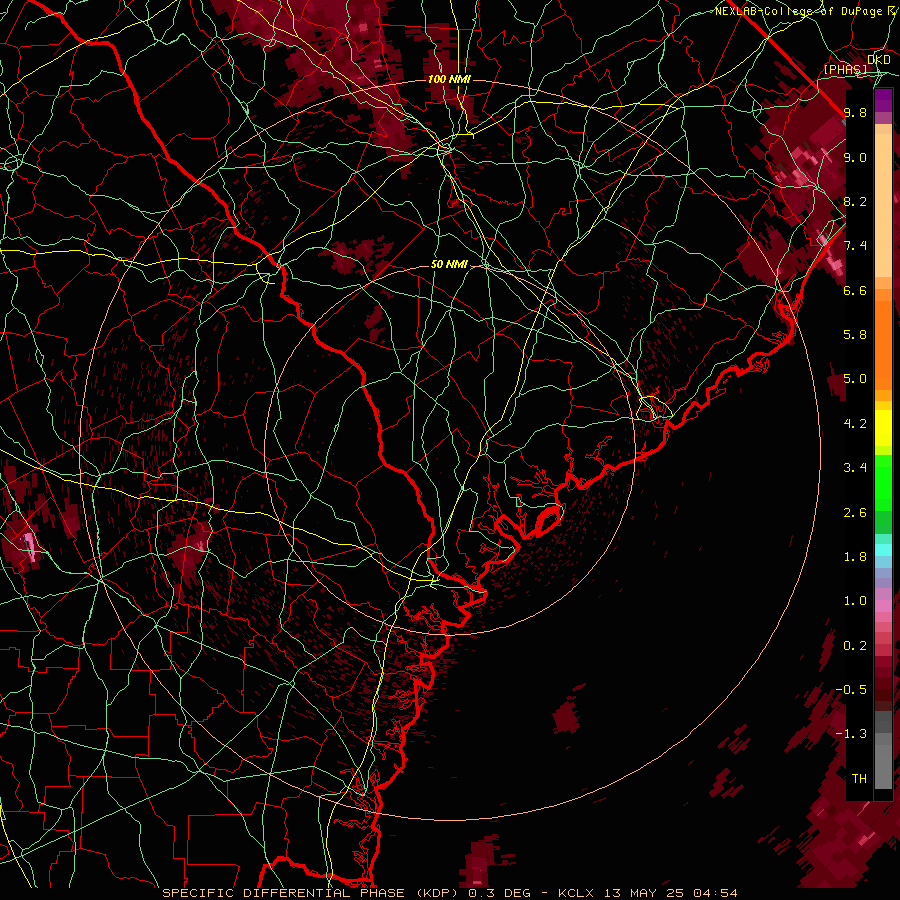This screenshot has width=900, height=900.
Task: Click the 50 NMI range ring label
Action: [449, 264]
